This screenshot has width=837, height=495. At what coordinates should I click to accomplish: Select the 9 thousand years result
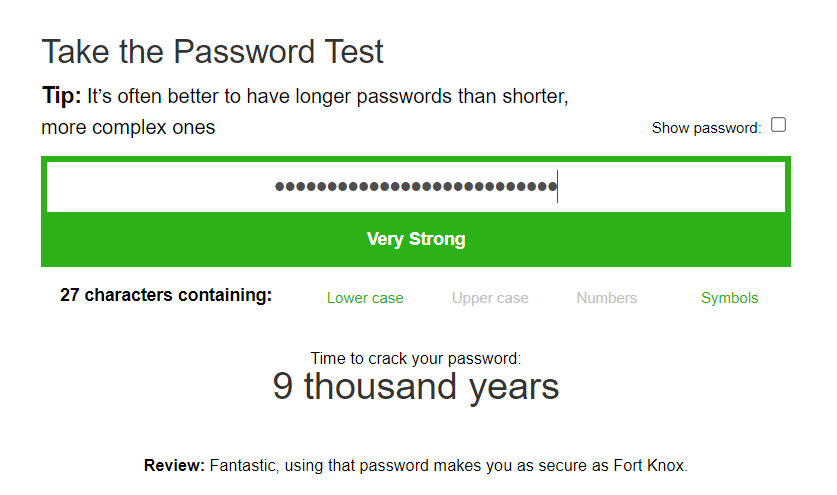[x=416, y=387]
